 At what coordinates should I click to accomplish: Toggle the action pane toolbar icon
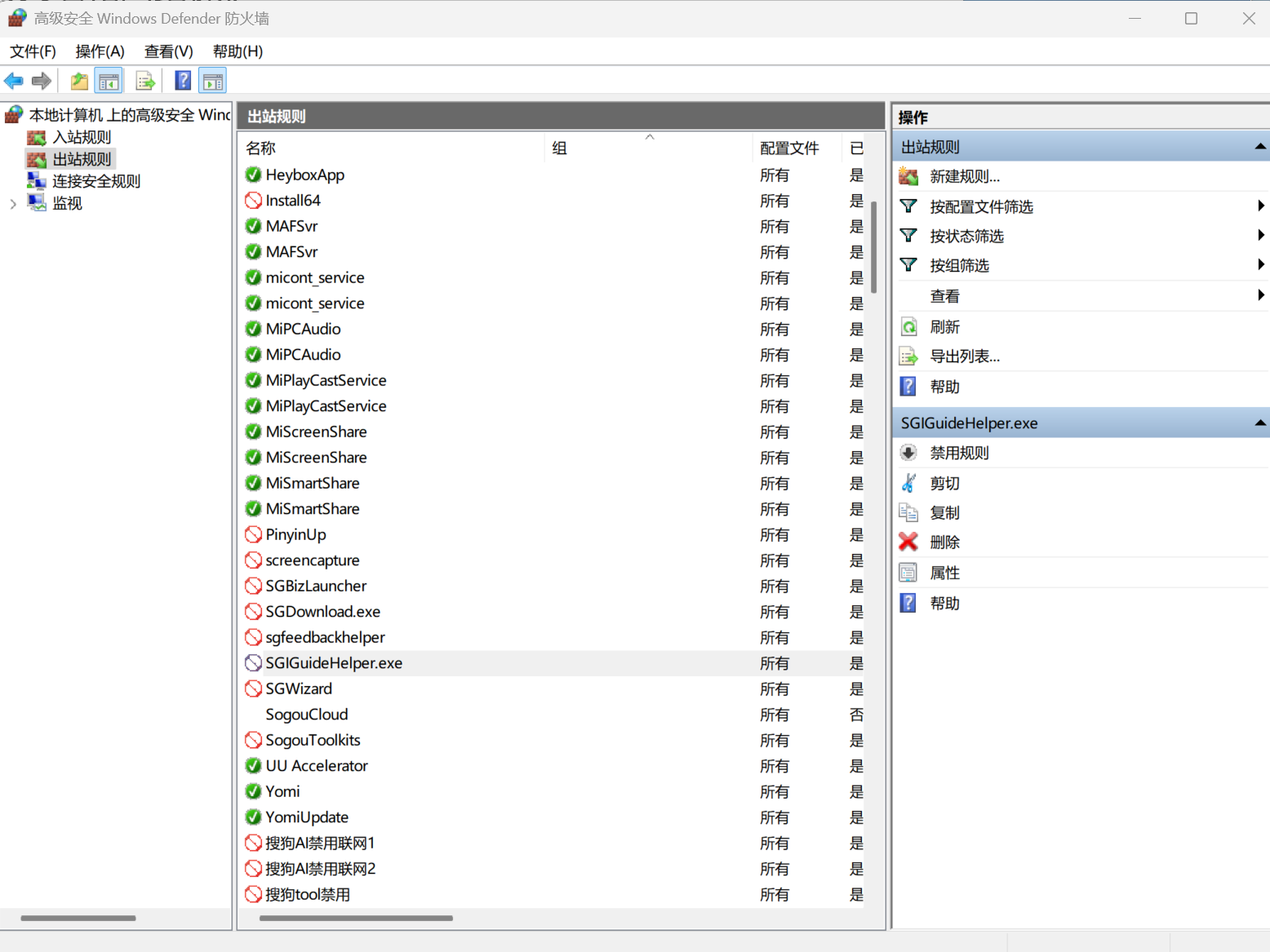[213, 81]
